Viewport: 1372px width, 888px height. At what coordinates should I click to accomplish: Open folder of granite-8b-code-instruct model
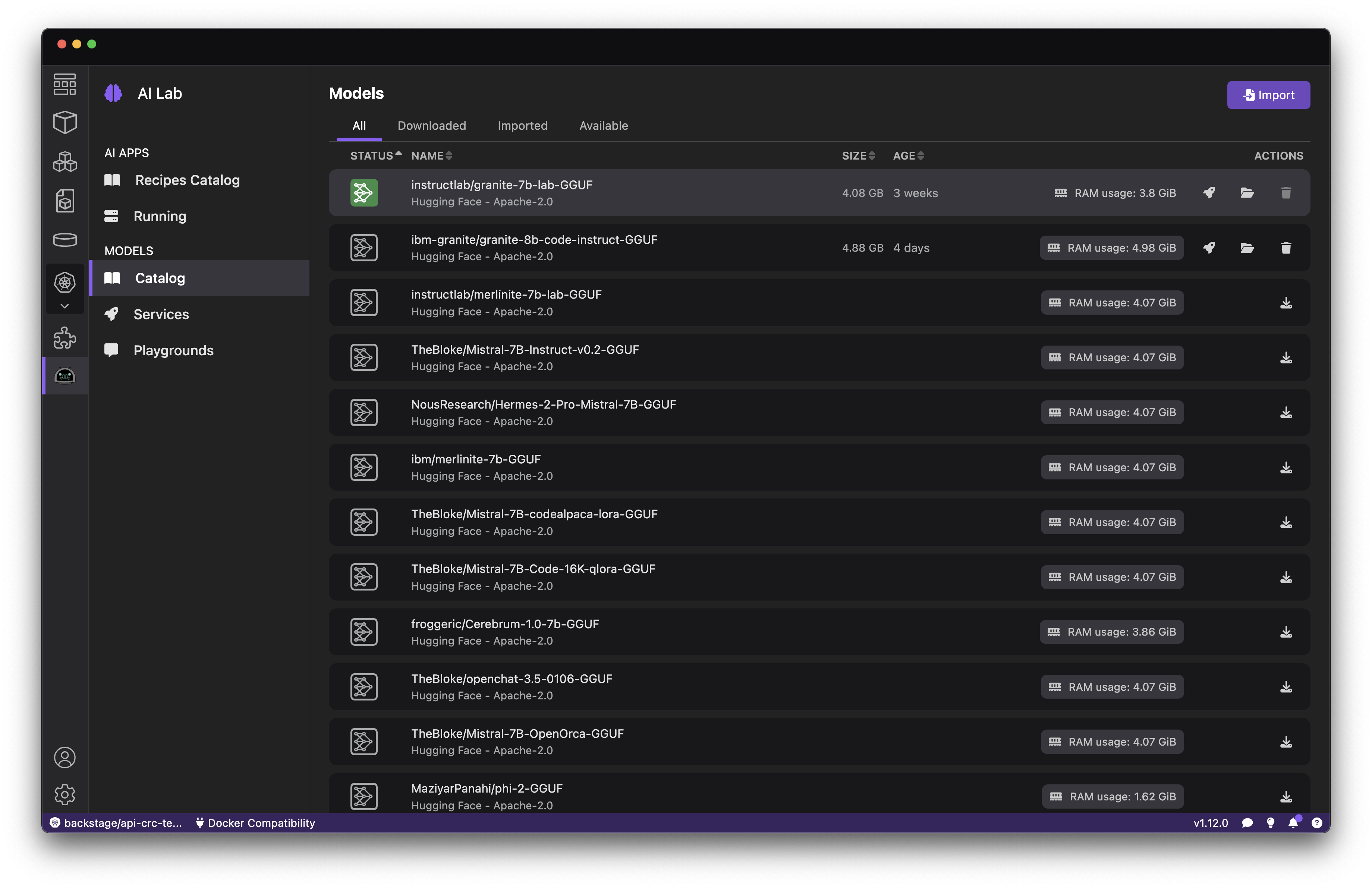(1247, 248)
